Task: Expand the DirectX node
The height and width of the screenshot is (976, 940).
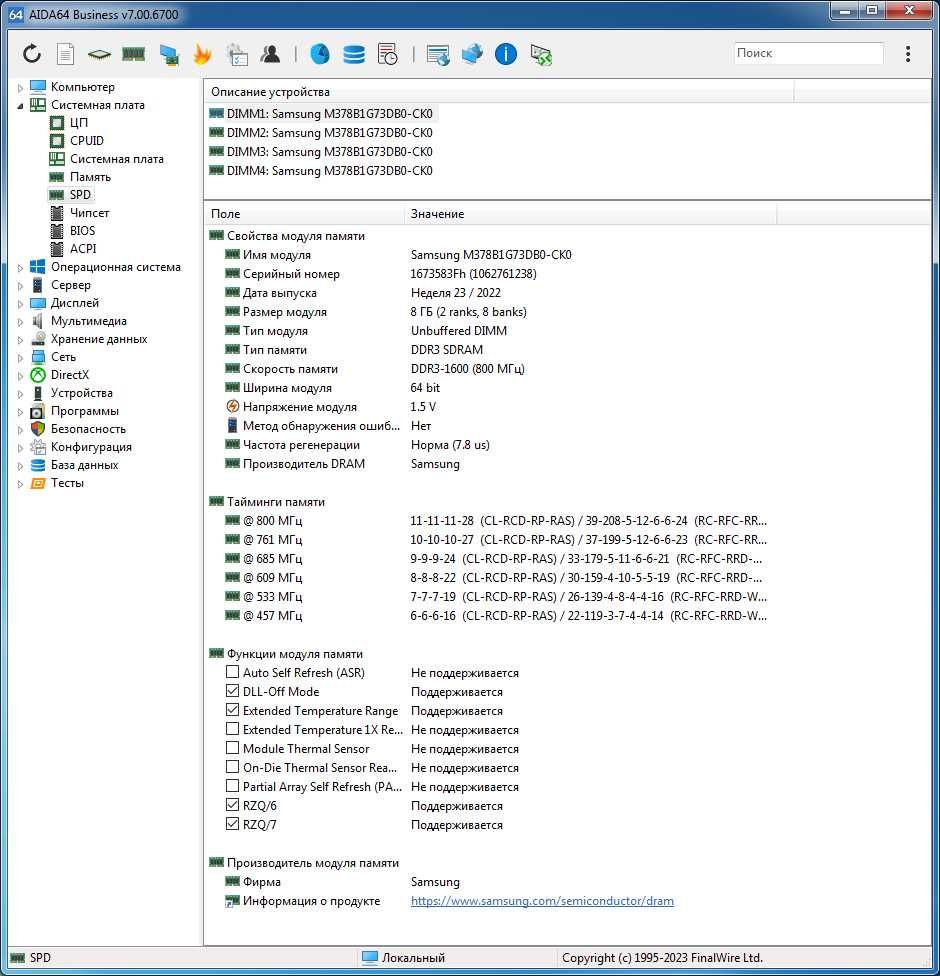Action: tap(20, 376)
